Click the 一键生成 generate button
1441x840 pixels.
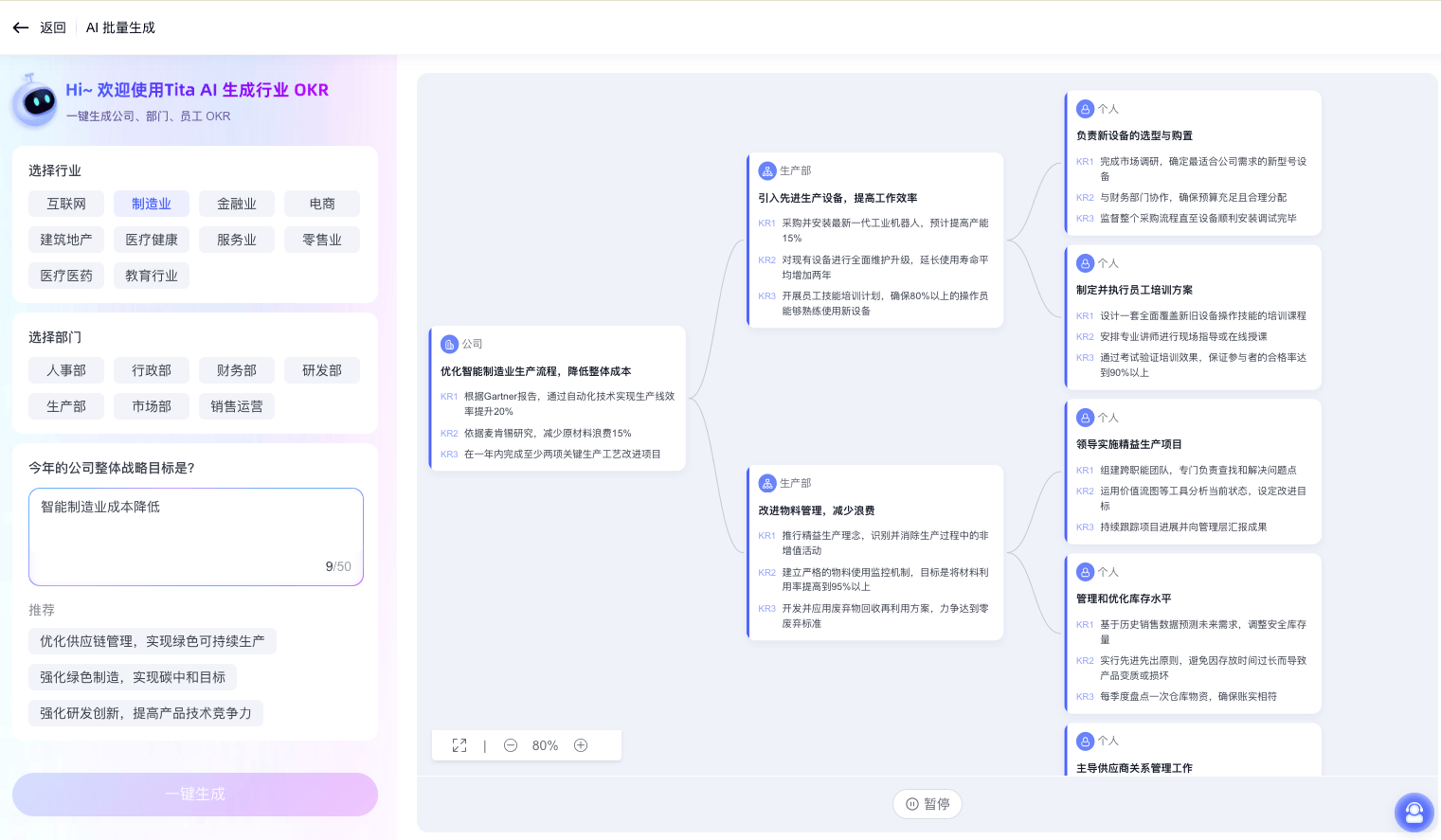(195, 794)
